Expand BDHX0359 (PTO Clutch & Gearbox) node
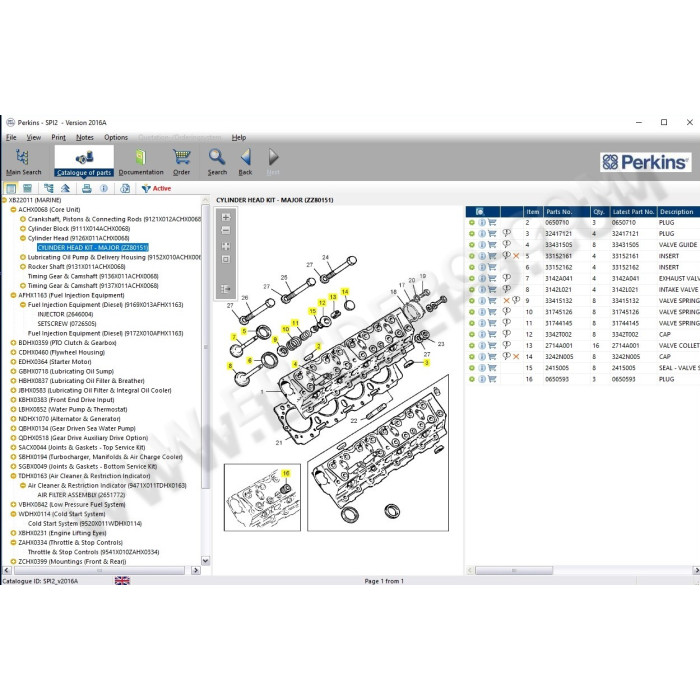Screen dimensions: 700x700 click(13, 343)
